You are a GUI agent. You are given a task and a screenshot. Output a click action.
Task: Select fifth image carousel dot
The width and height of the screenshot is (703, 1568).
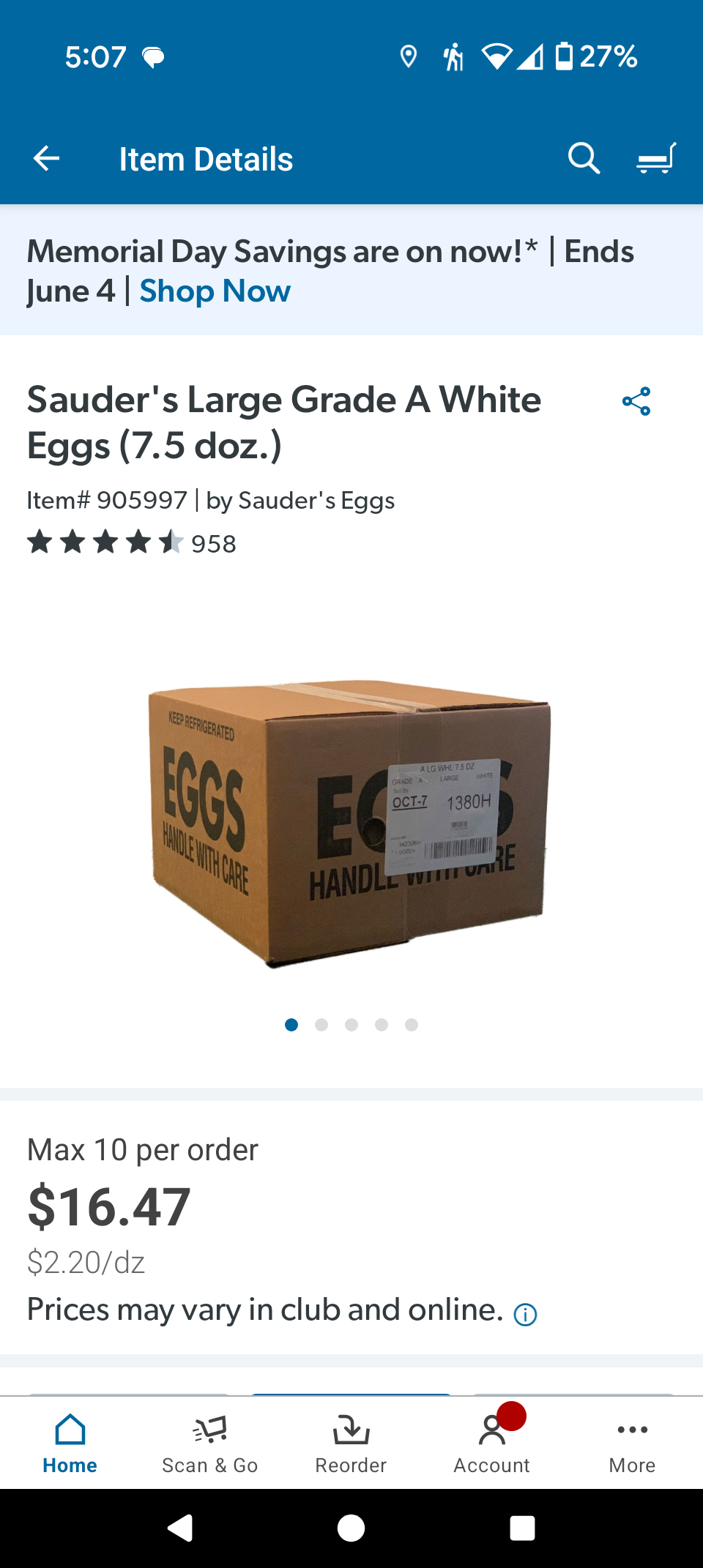tap(412, 1025)
